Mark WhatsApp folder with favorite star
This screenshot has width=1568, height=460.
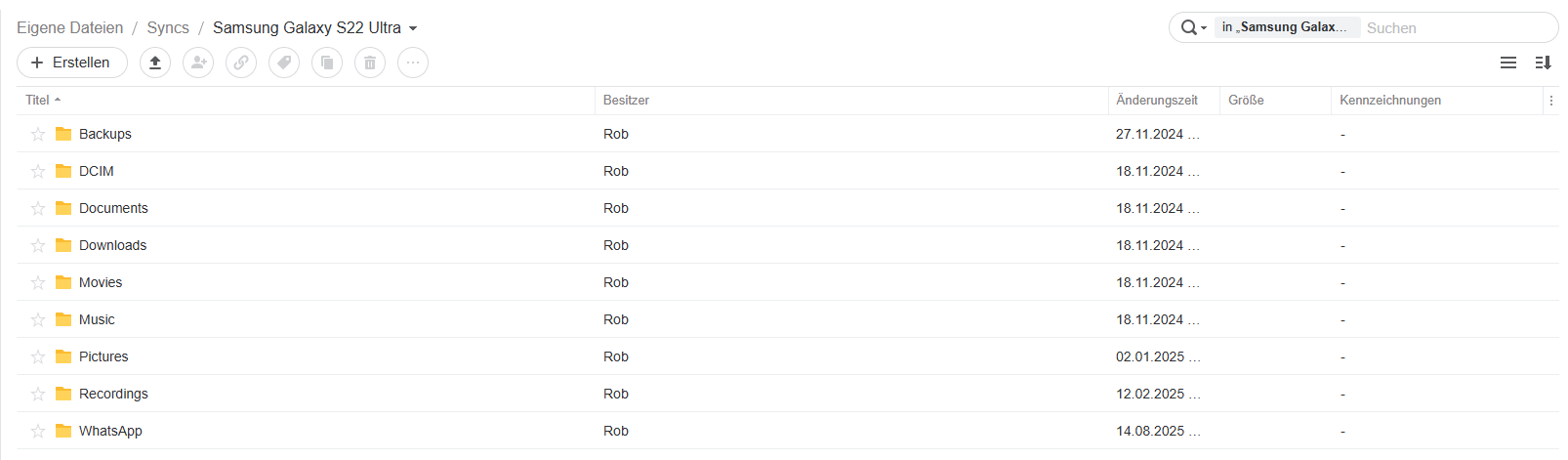coord(38,431)
